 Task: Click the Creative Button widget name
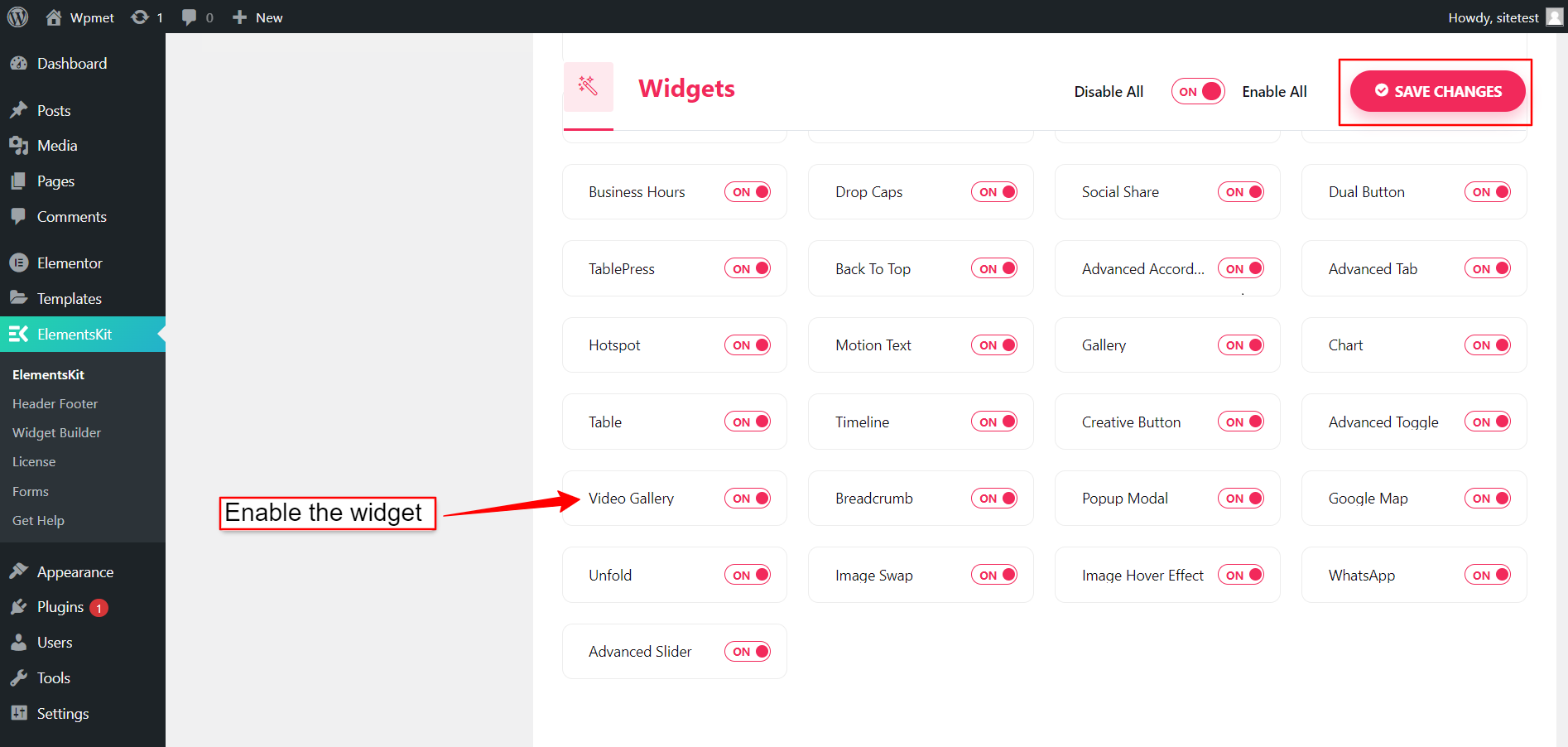pos(1131,422)
